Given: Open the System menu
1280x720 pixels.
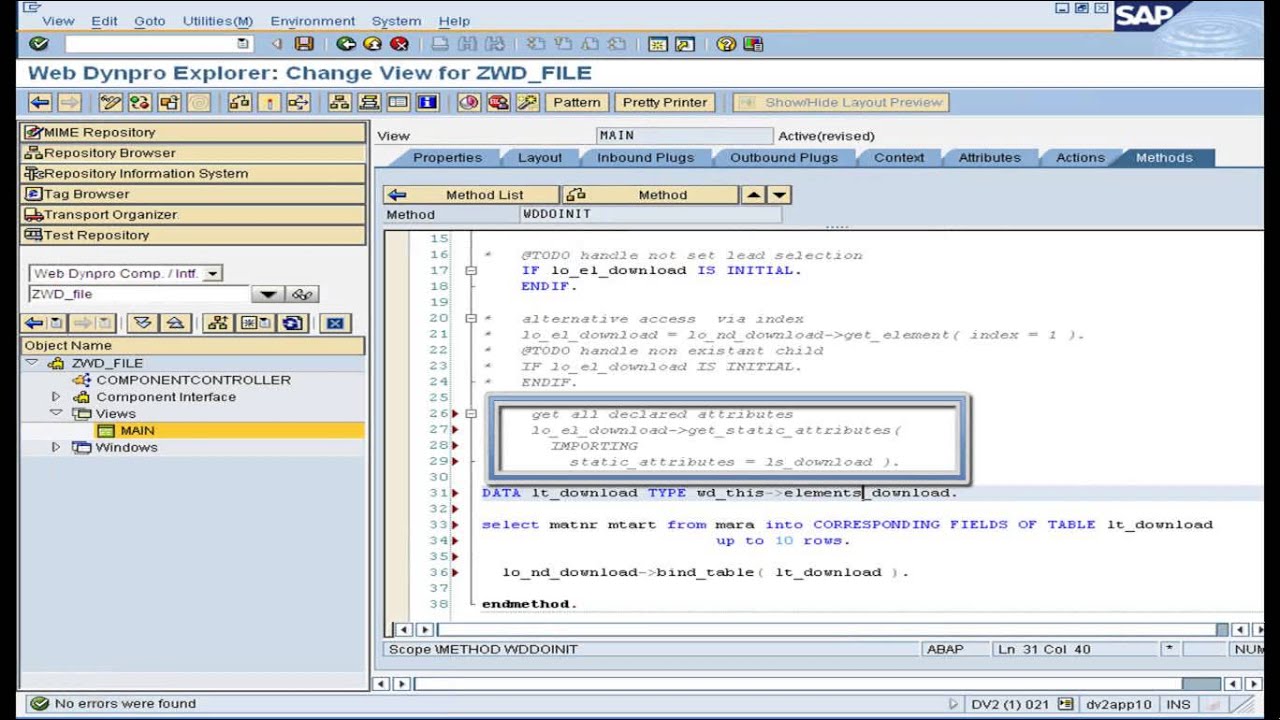Looking at the screenshot, I should pyautogui.click(x=396, y=20).
